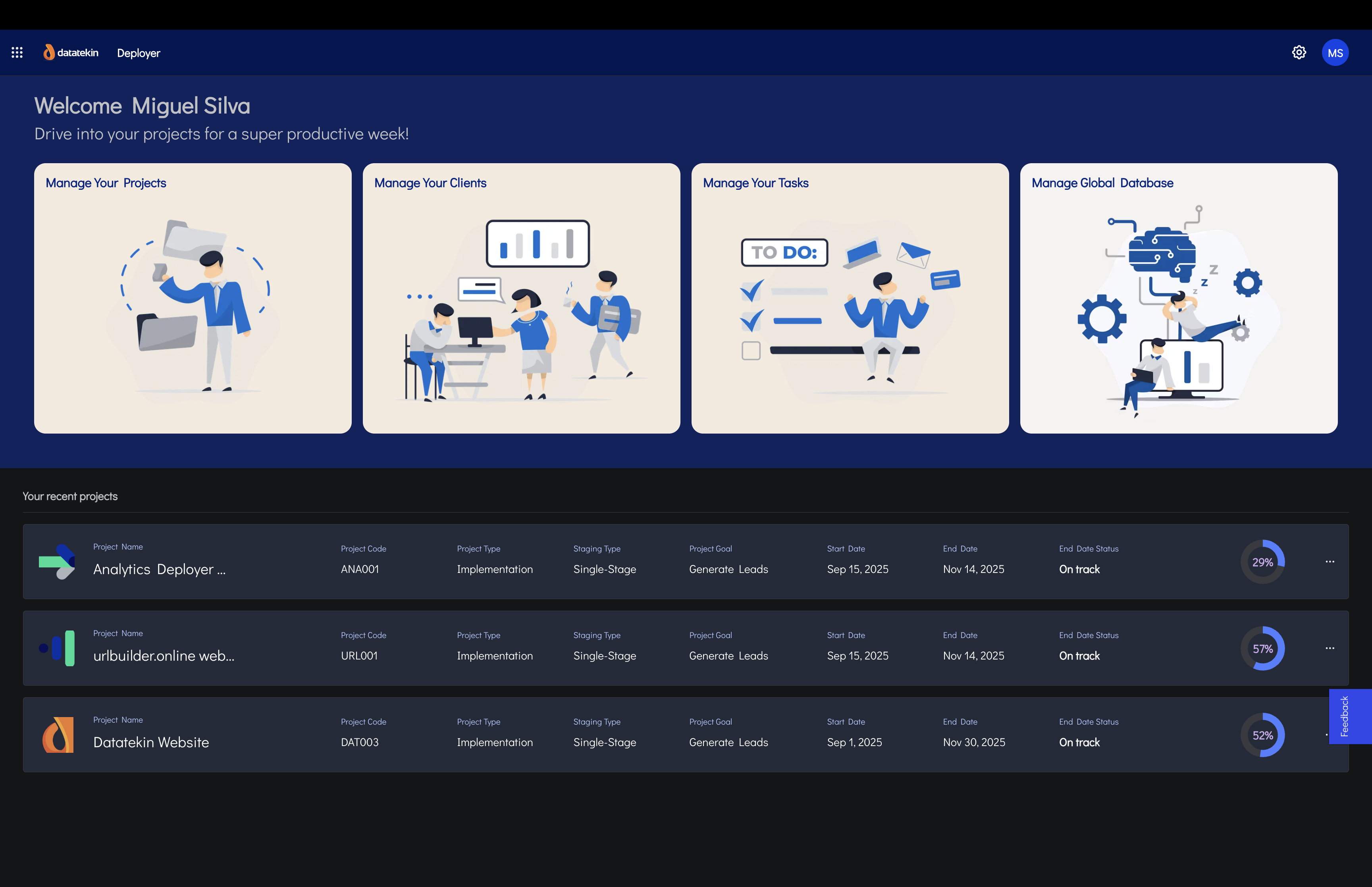This screenshot has width=1372, height=887.
Task: Open the three-dot menu for the ANA001 project
Action: click(1330, 561)
